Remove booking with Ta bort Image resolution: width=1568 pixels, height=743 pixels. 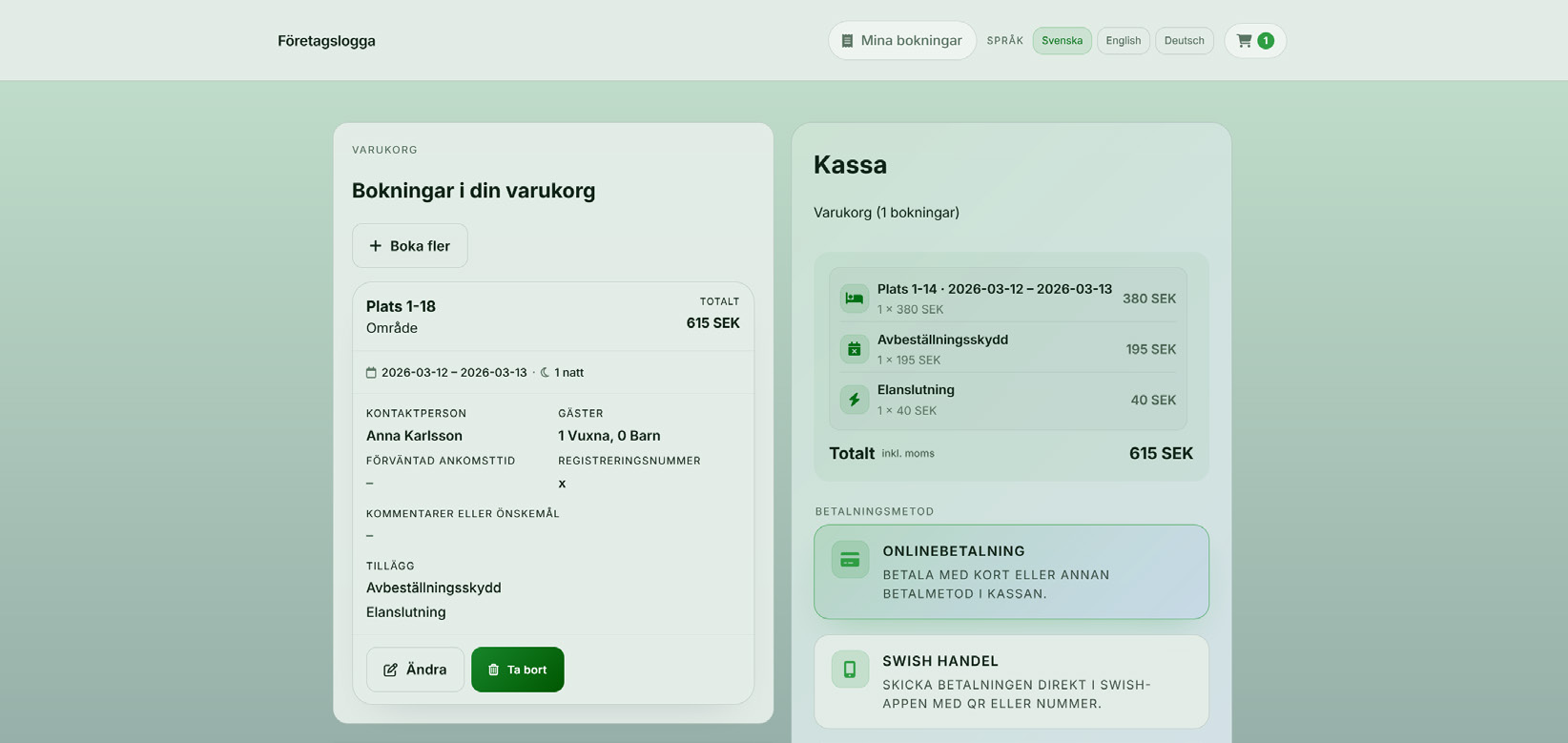point(517,670)
